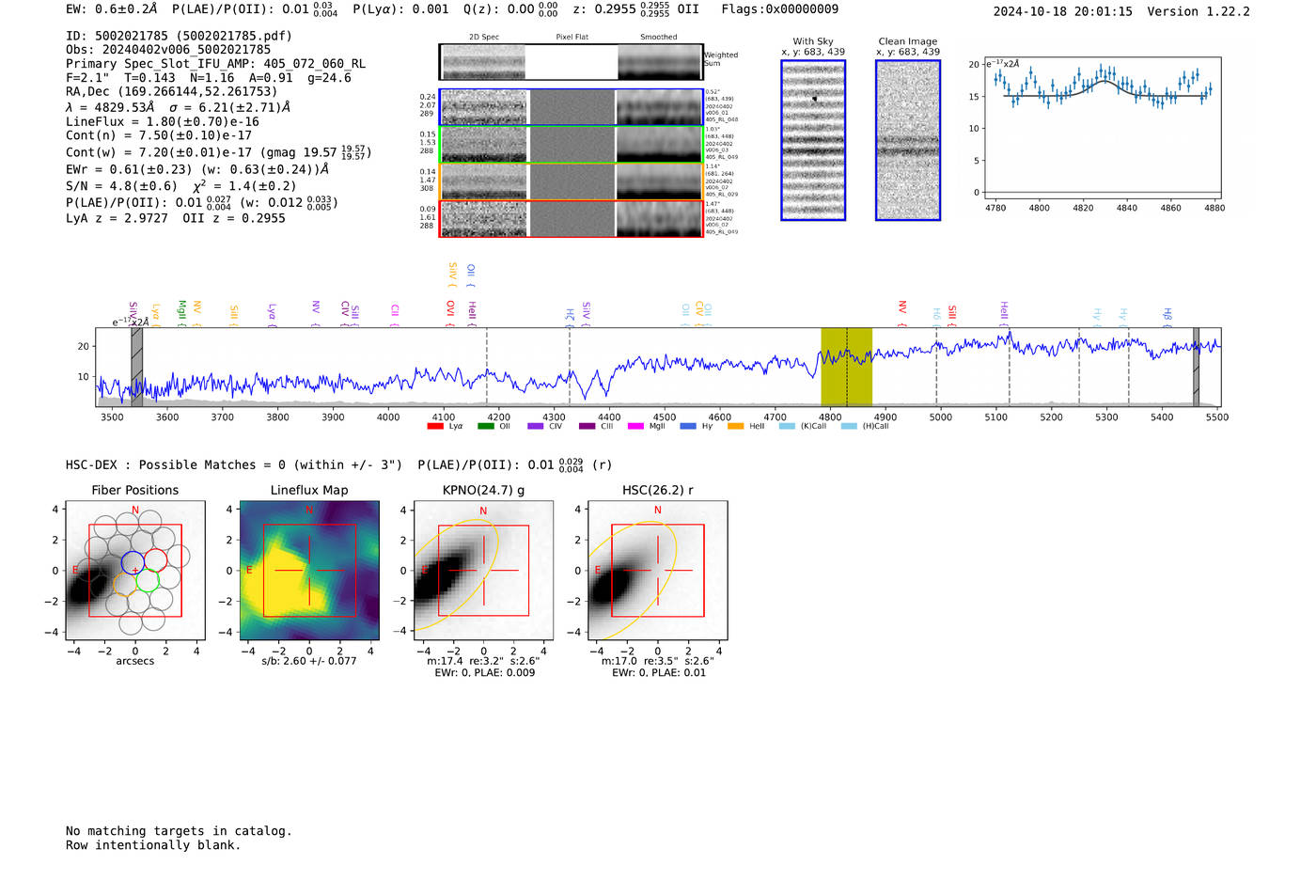Click the blue-bordered fiber 2D spectrum
The image size is (1316, 896).
pyautogui.click(x=571, y=107)
